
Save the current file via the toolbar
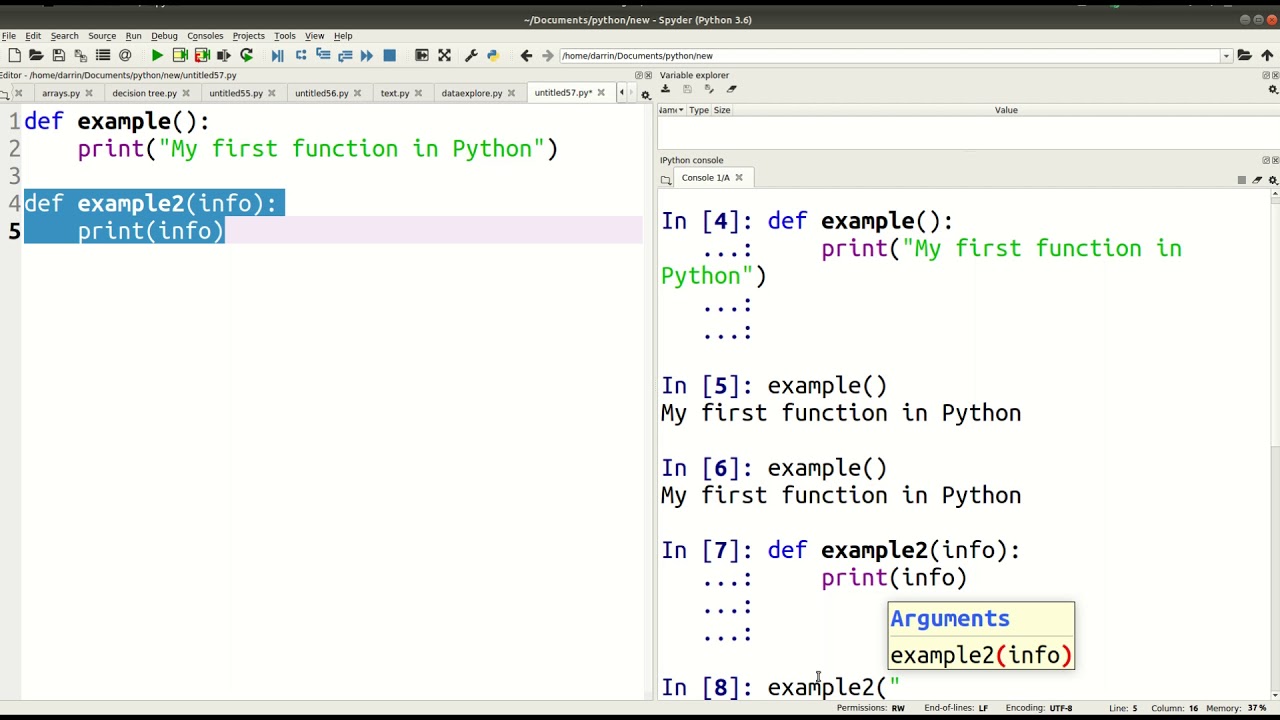(58, 56)
